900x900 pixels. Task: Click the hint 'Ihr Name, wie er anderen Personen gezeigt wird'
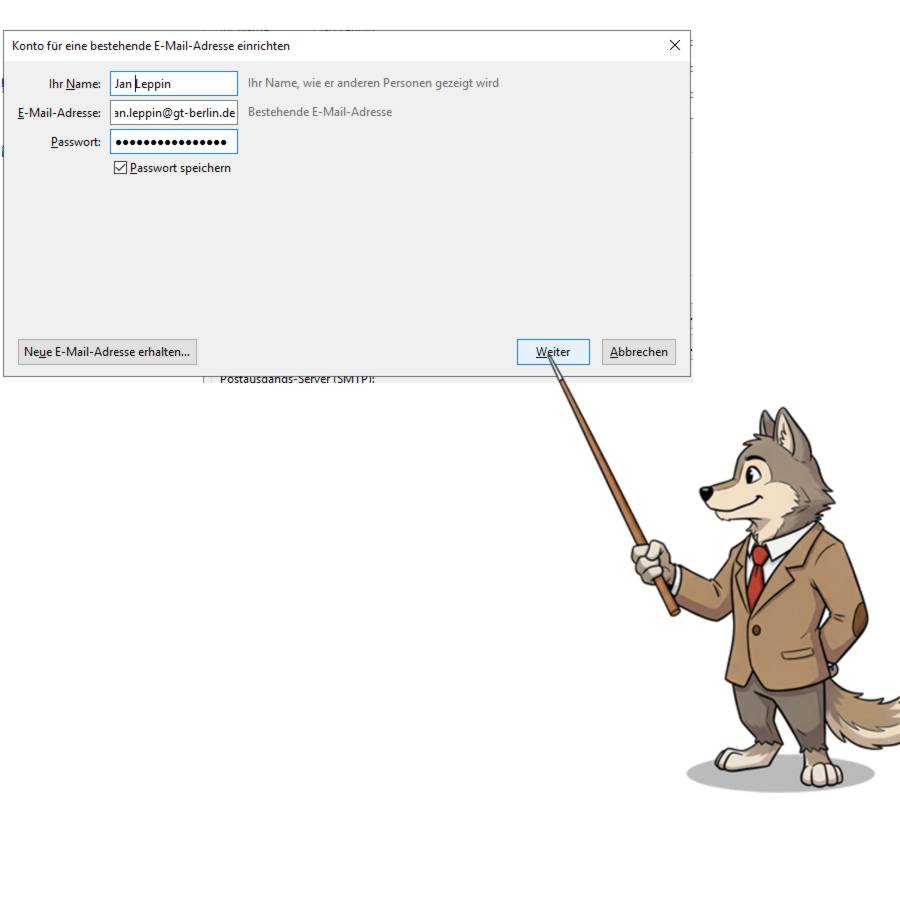pyautogui.click(x=373, y=83)
